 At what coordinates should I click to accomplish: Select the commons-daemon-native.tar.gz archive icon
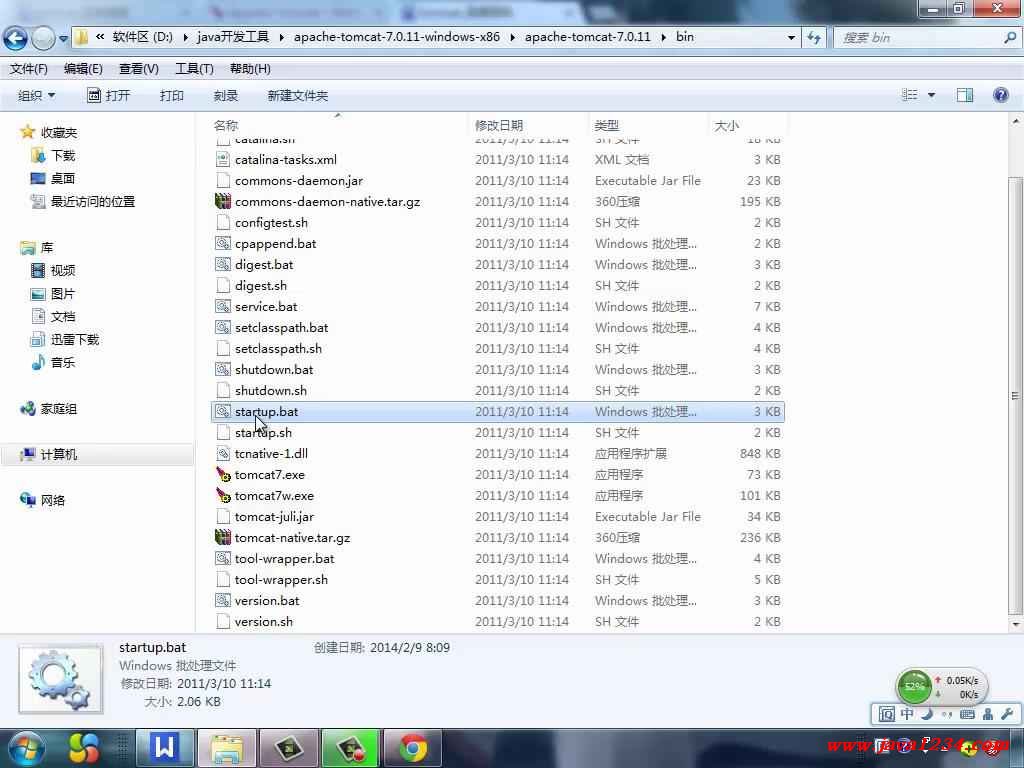coord(223,202)
